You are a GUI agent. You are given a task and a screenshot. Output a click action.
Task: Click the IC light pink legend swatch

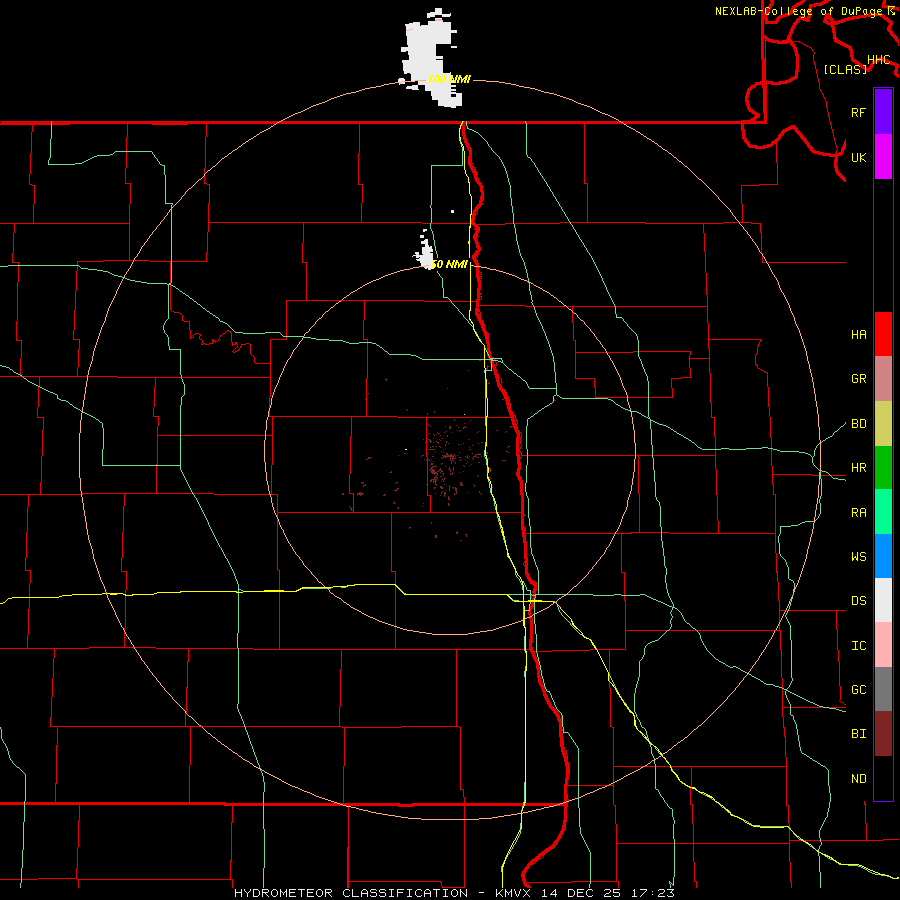coord(883,645)
